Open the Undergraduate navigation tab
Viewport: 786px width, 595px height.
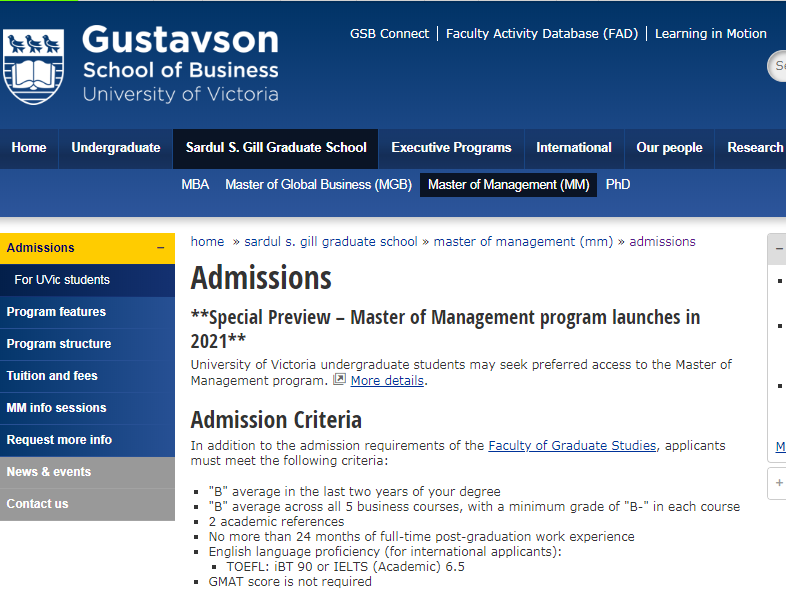[x=116, y=148]
